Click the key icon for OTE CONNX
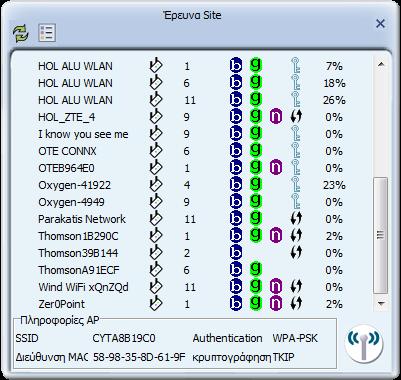This screenshot has width=401, height=380. click(296, 150)
